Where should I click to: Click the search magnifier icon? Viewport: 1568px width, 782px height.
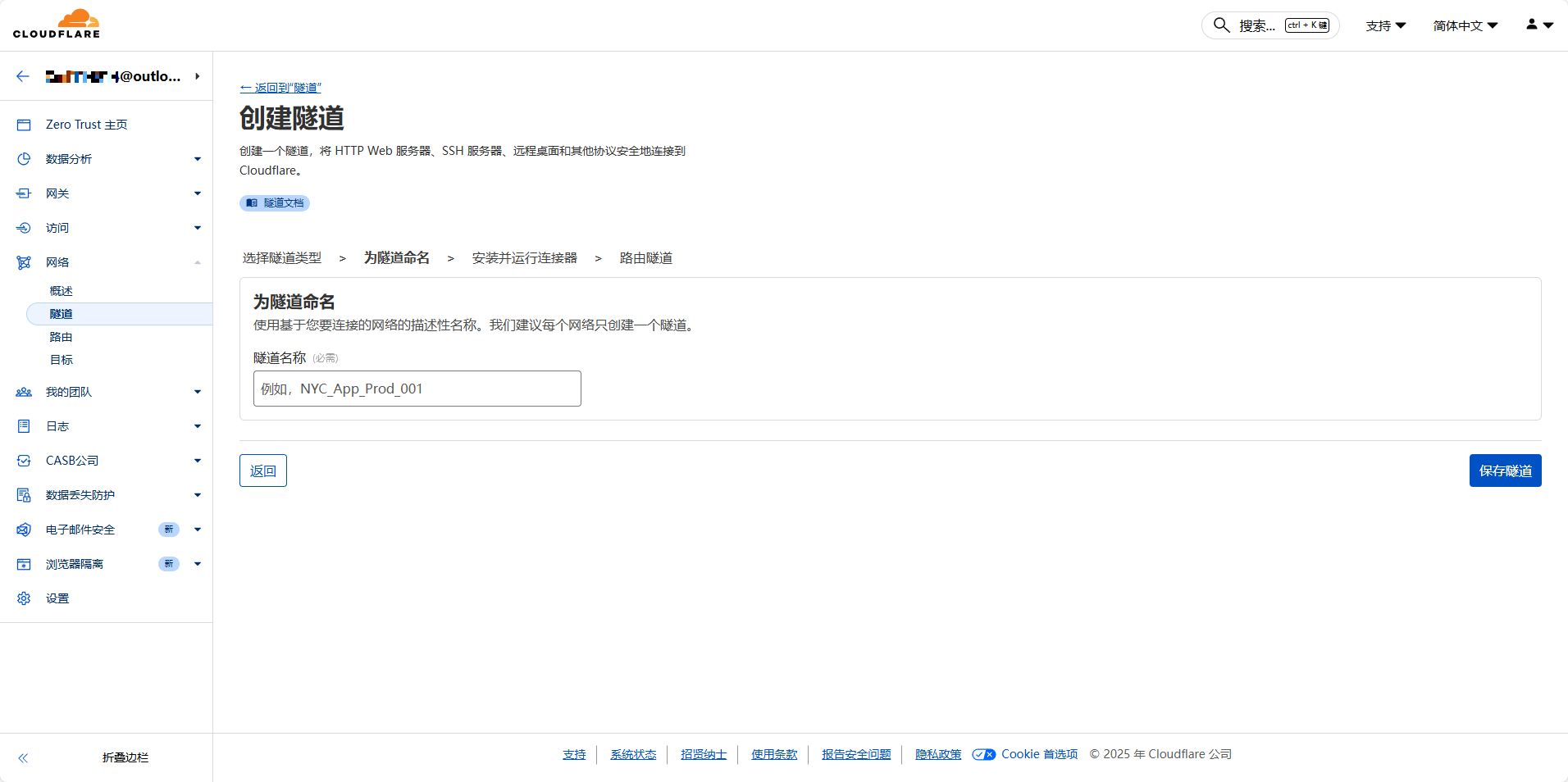(x=1221, y=25)
